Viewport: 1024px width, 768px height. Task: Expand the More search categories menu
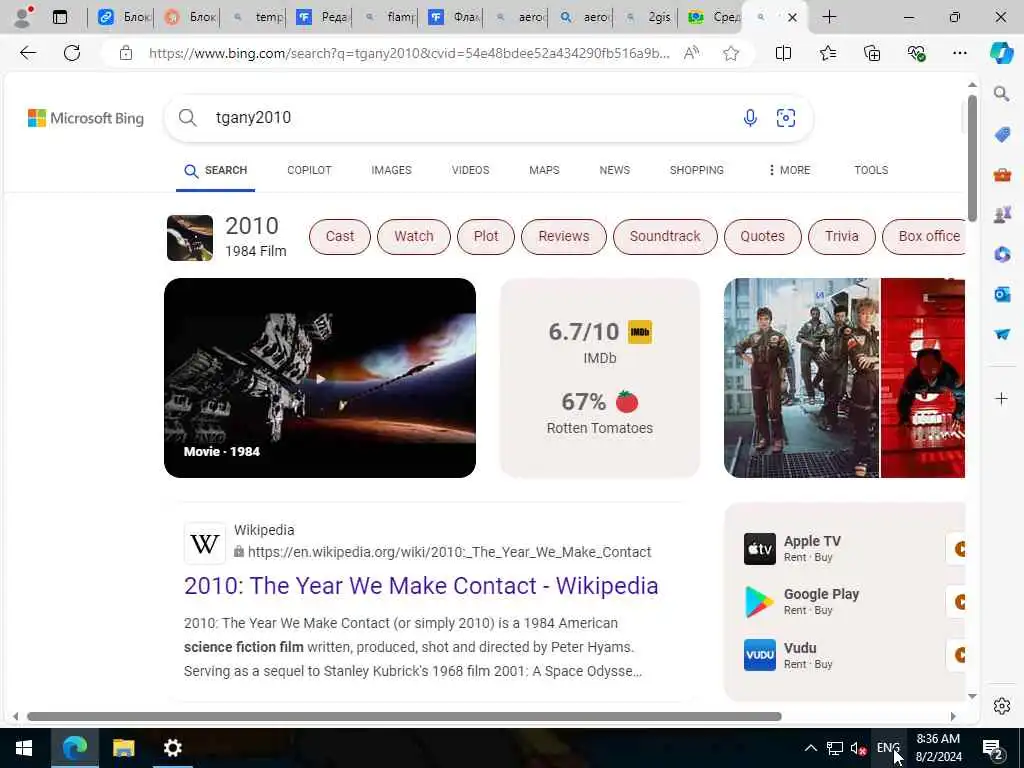789,170
